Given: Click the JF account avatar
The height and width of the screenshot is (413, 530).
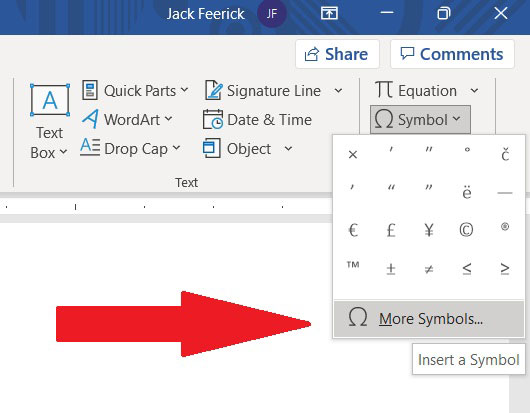Looking at the screenshot, I should pos(271,14).
